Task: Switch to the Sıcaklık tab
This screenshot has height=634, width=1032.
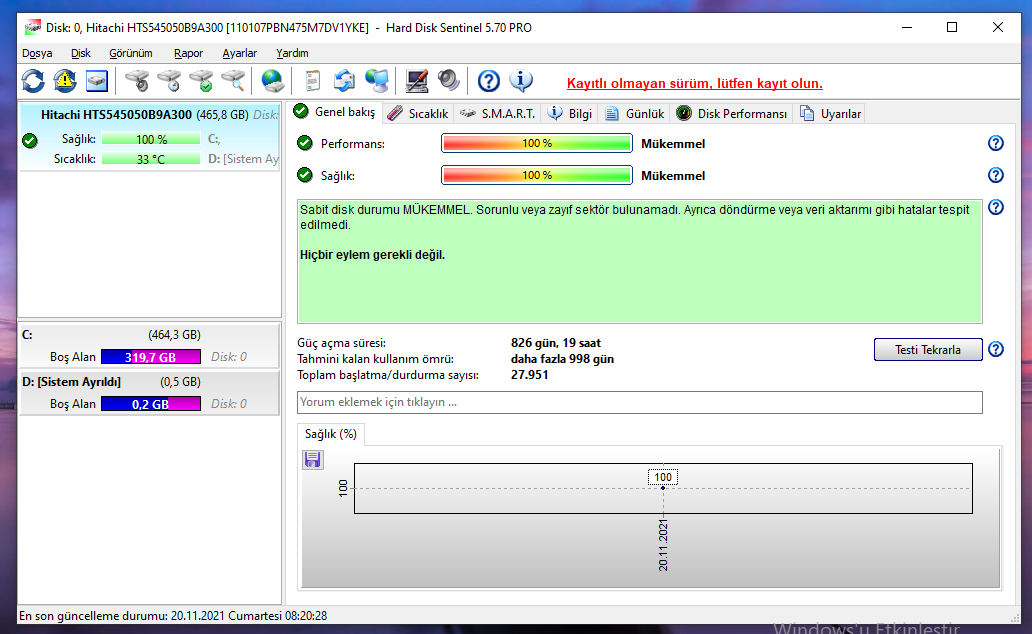Action: tap(418, 114)
